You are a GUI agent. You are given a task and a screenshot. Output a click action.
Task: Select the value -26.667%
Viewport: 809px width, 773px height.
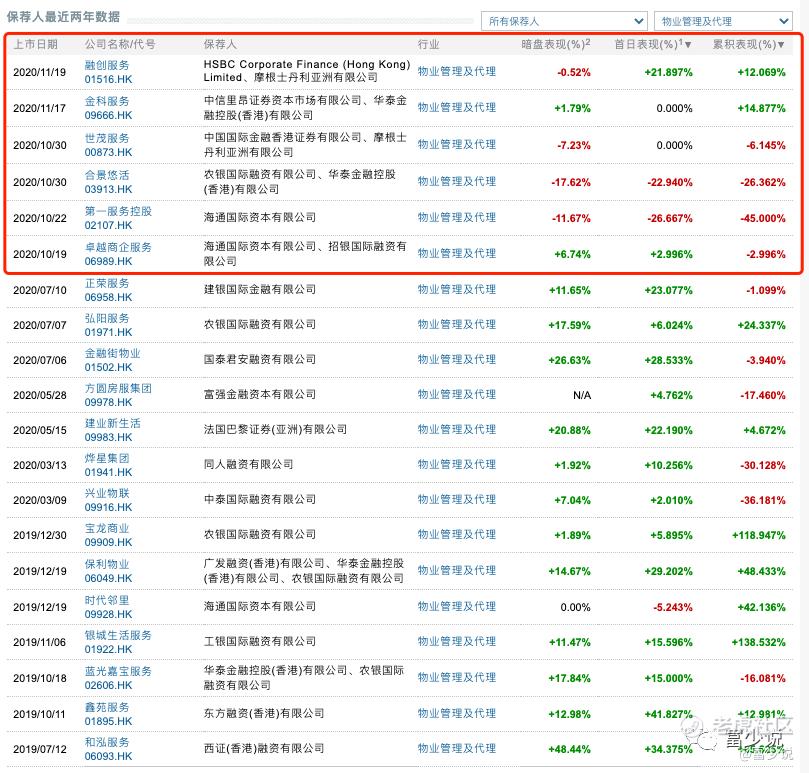pyautogui.click(x=670, y=219)
